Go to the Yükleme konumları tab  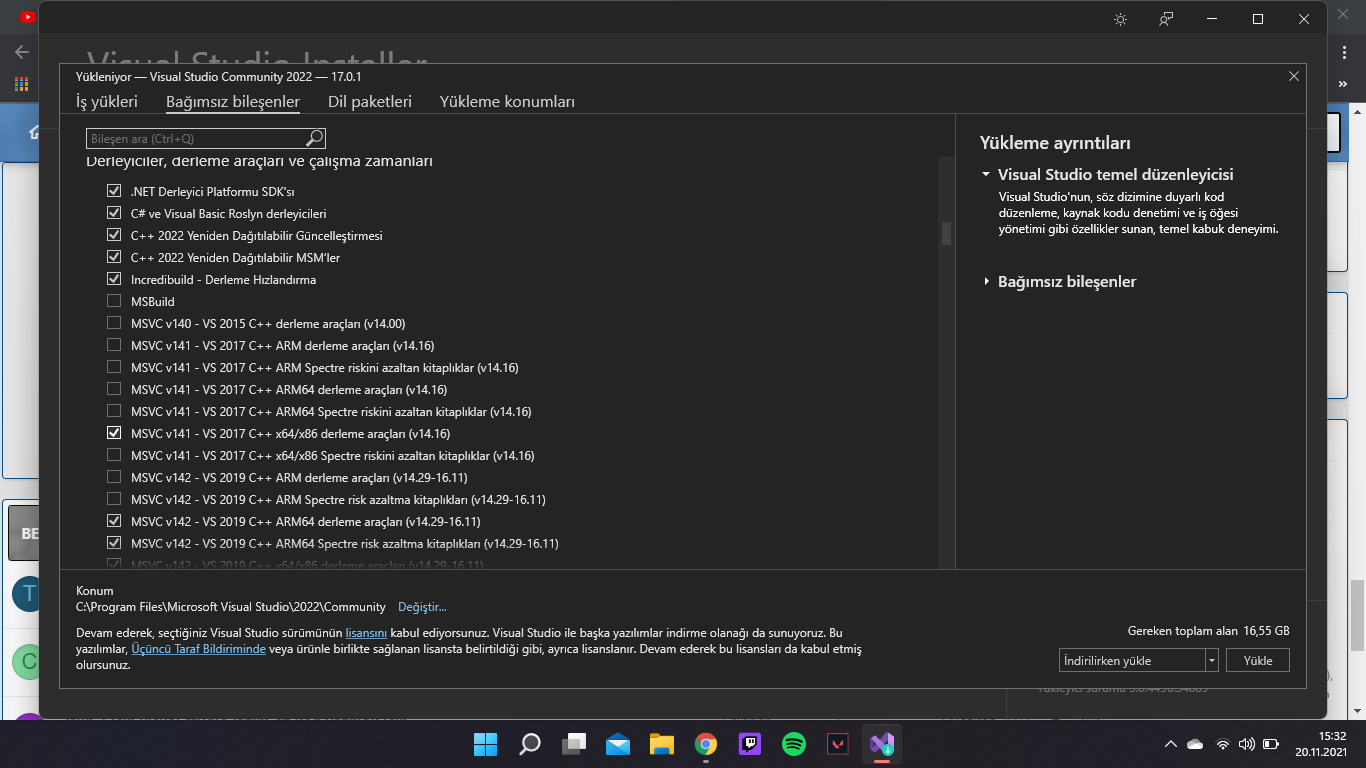[x=507, y=102]
